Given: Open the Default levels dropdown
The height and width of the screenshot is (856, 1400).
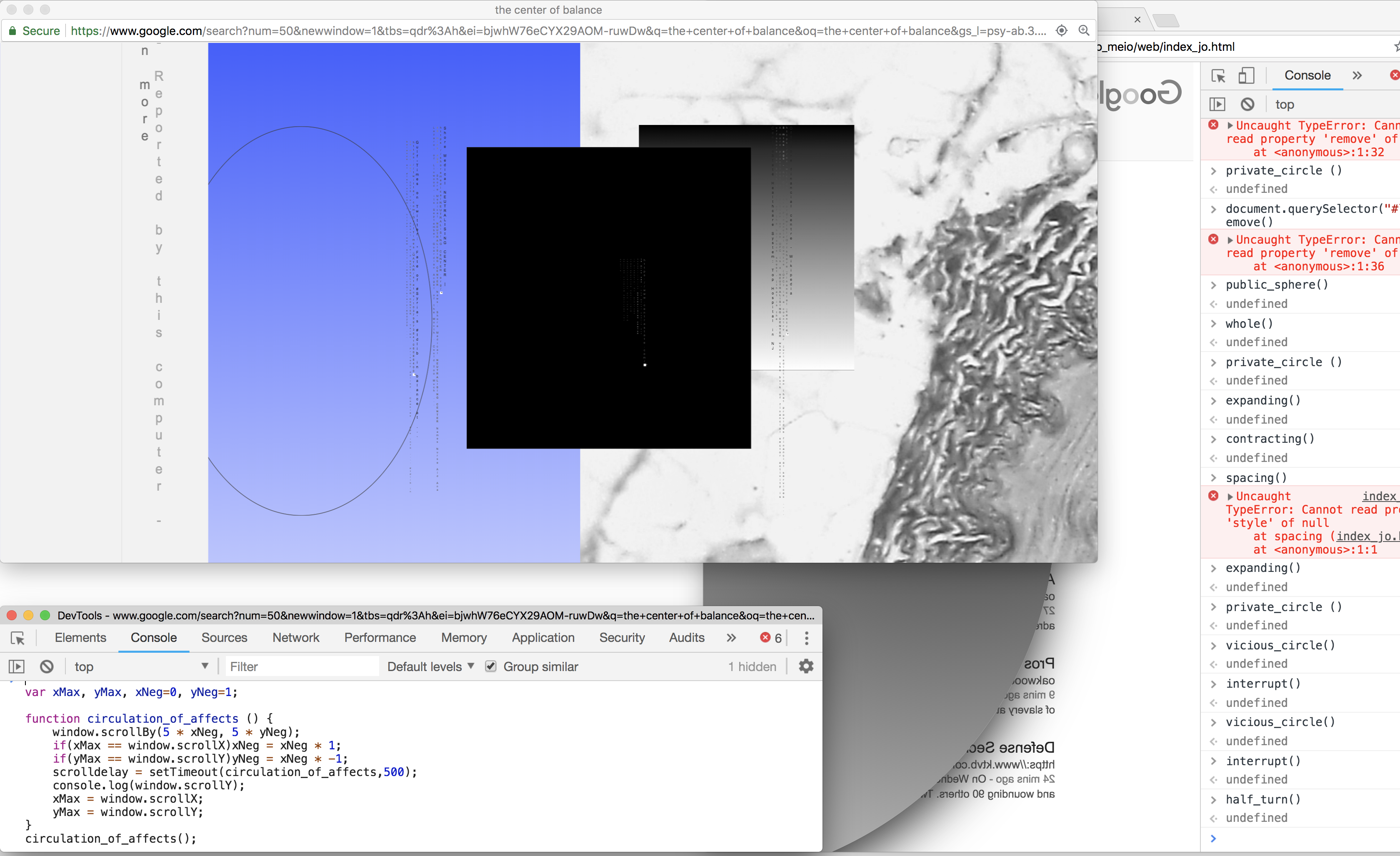Looking at the screenshot, I should tap(430, 666).
